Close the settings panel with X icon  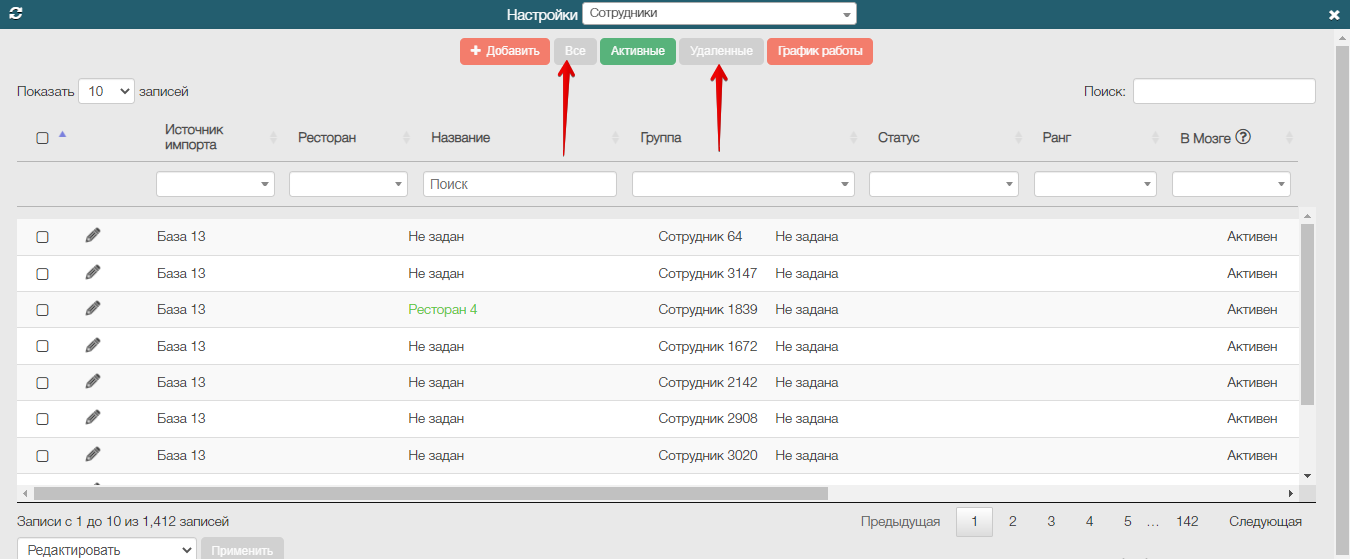pyautogui.click(x=1334, y=15)
